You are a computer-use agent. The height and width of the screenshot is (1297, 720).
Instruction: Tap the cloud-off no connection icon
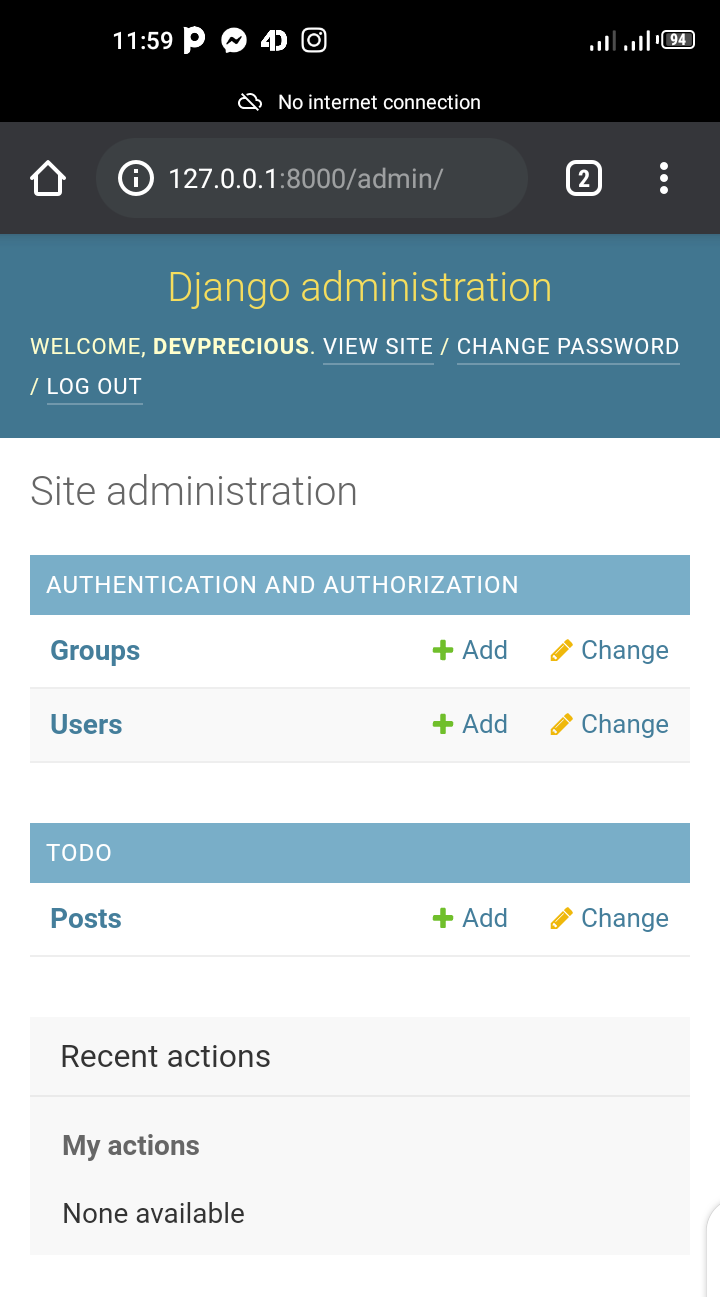pos(250,102)
